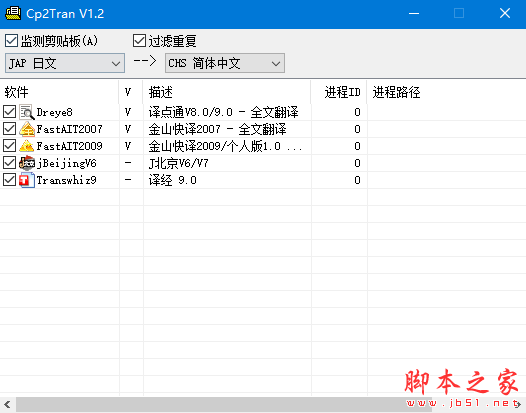Click description 金山快译2007 - 全文翻译
This screenshot has height=413, width=526.
(x=217, y=129)
